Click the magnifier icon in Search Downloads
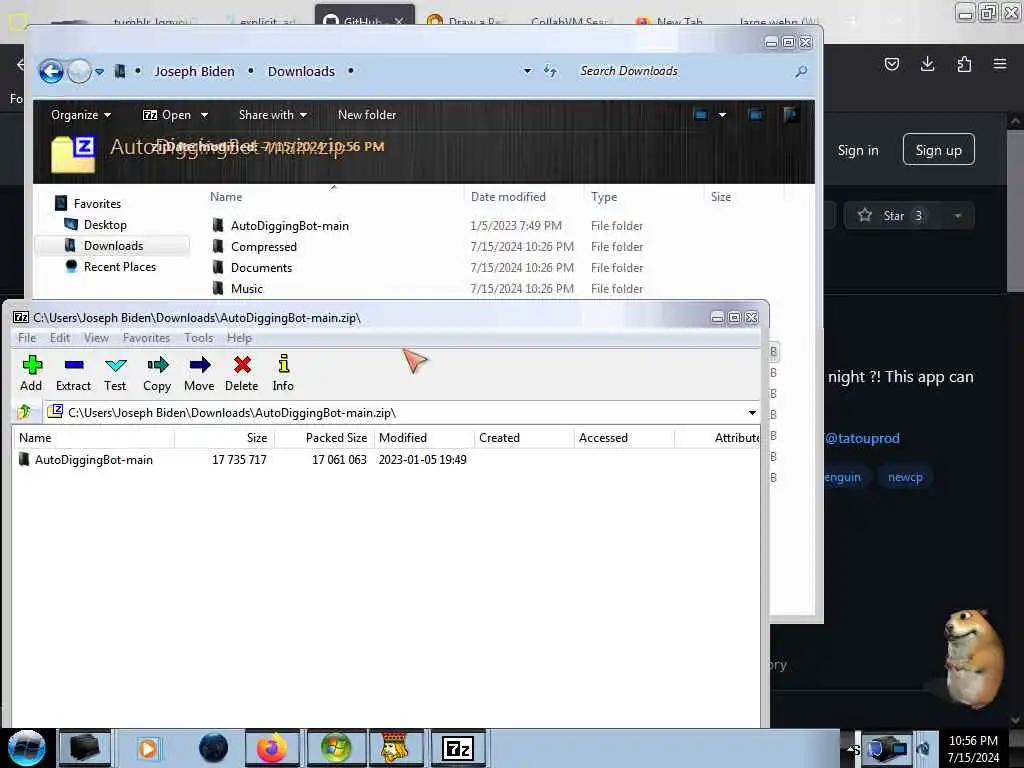1024x768 pixels. coord(801,71)
